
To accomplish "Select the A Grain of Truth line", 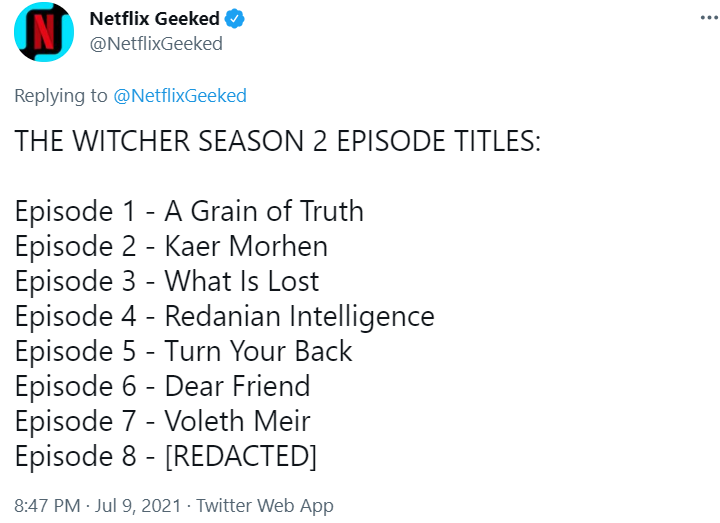I will (x=189, y=212).
